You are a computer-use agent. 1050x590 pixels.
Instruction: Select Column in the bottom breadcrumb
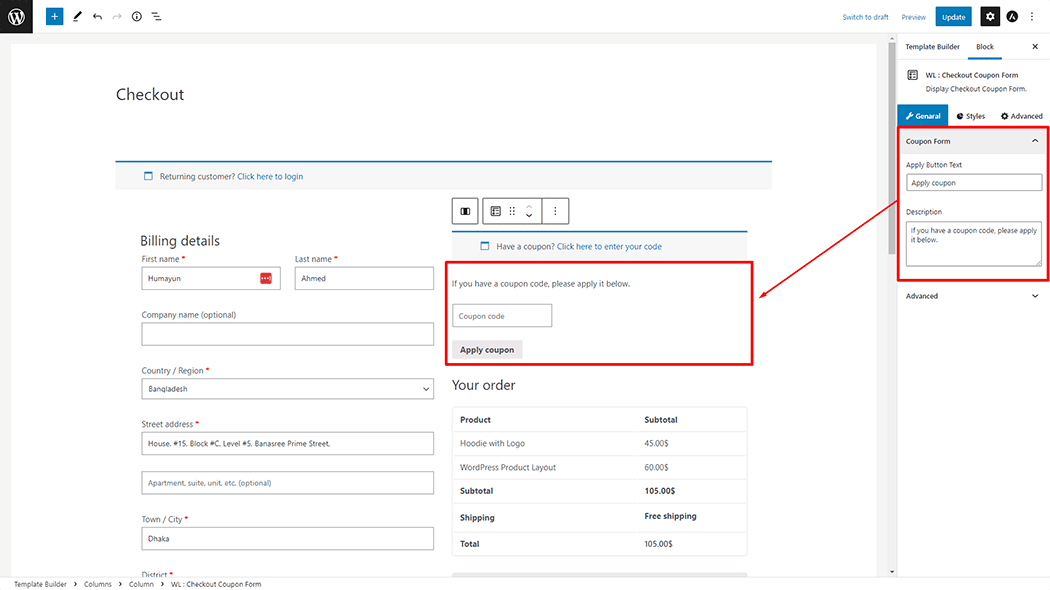pos(140,584)
